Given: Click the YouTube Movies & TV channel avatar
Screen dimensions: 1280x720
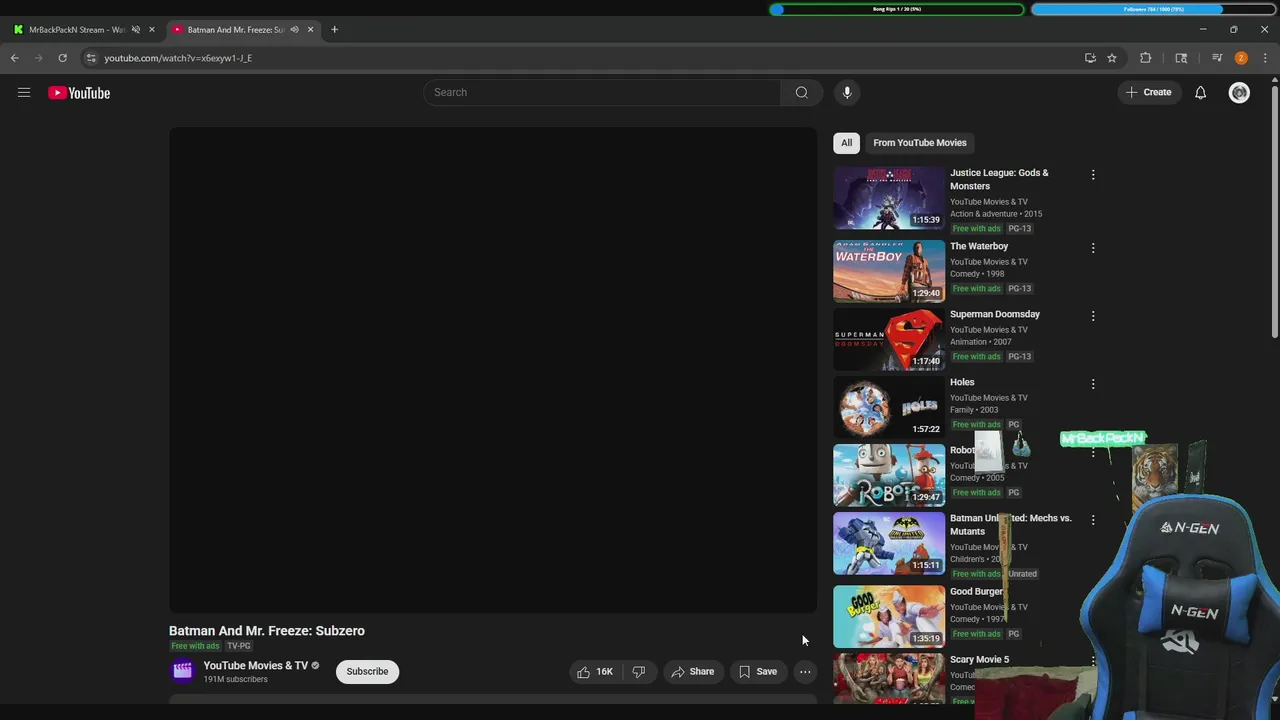Looking at the screenshot, I should [182, 671].
